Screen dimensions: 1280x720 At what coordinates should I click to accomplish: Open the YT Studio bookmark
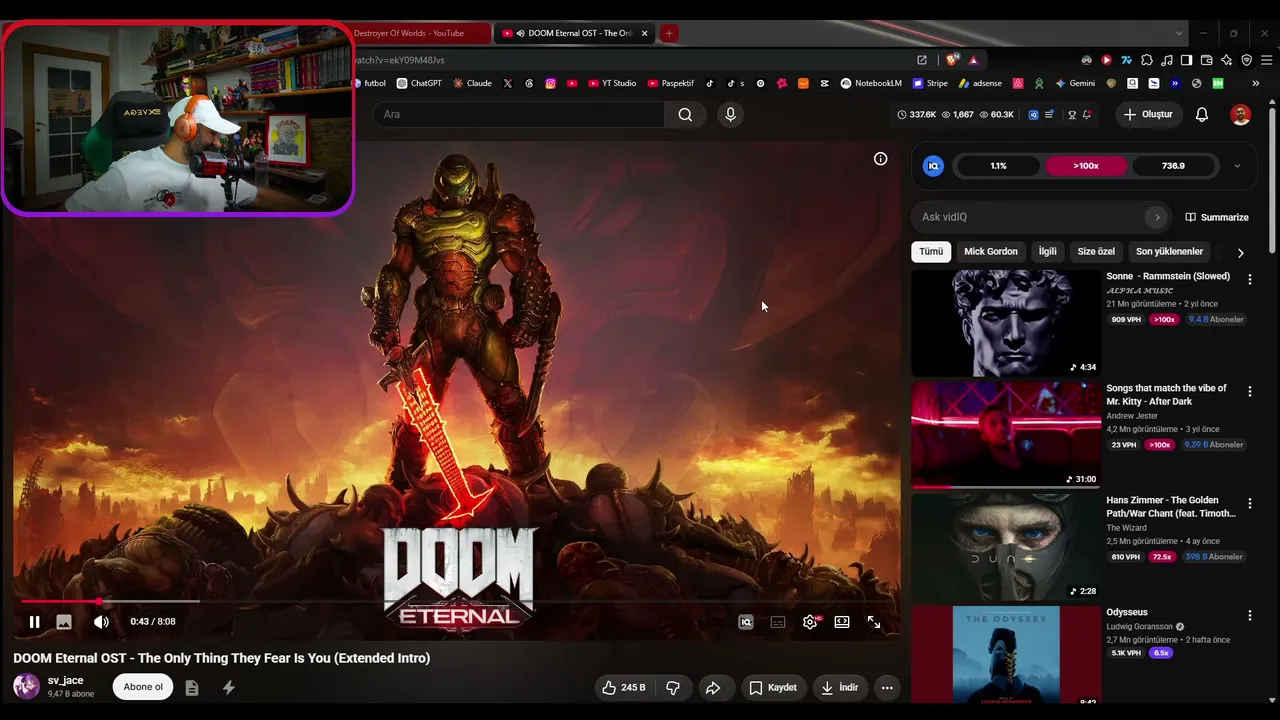pos(612,84)
